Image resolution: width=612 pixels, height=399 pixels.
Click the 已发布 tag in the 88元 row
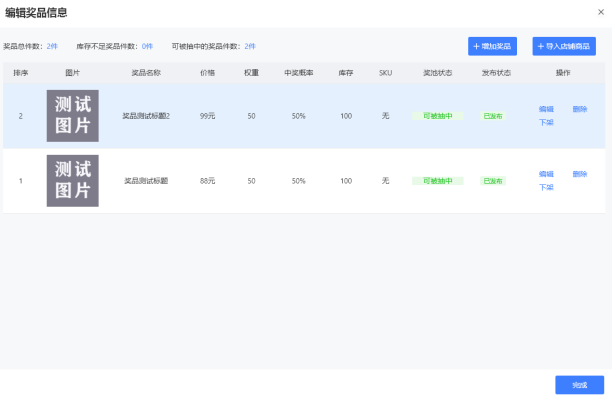[493, 181]
